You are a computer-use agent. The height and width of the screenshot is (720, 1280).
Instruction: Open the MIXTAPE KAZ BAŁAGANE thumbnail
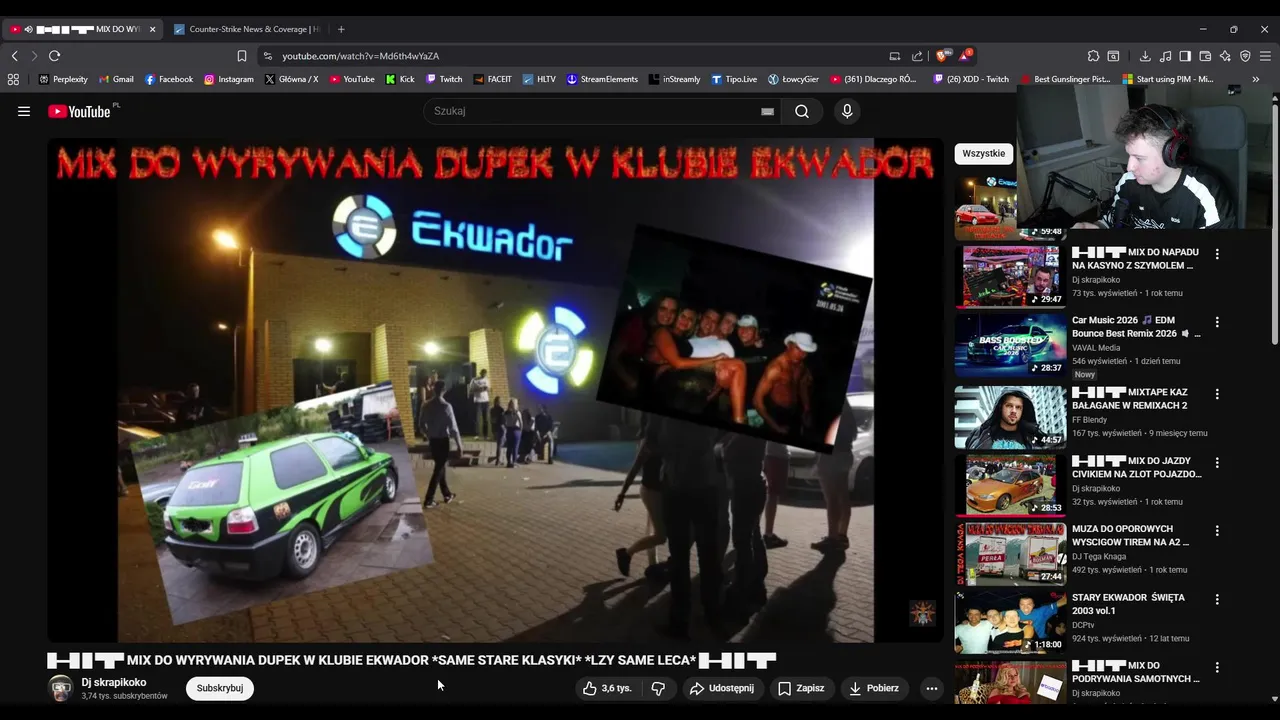tap(1010, 417)
